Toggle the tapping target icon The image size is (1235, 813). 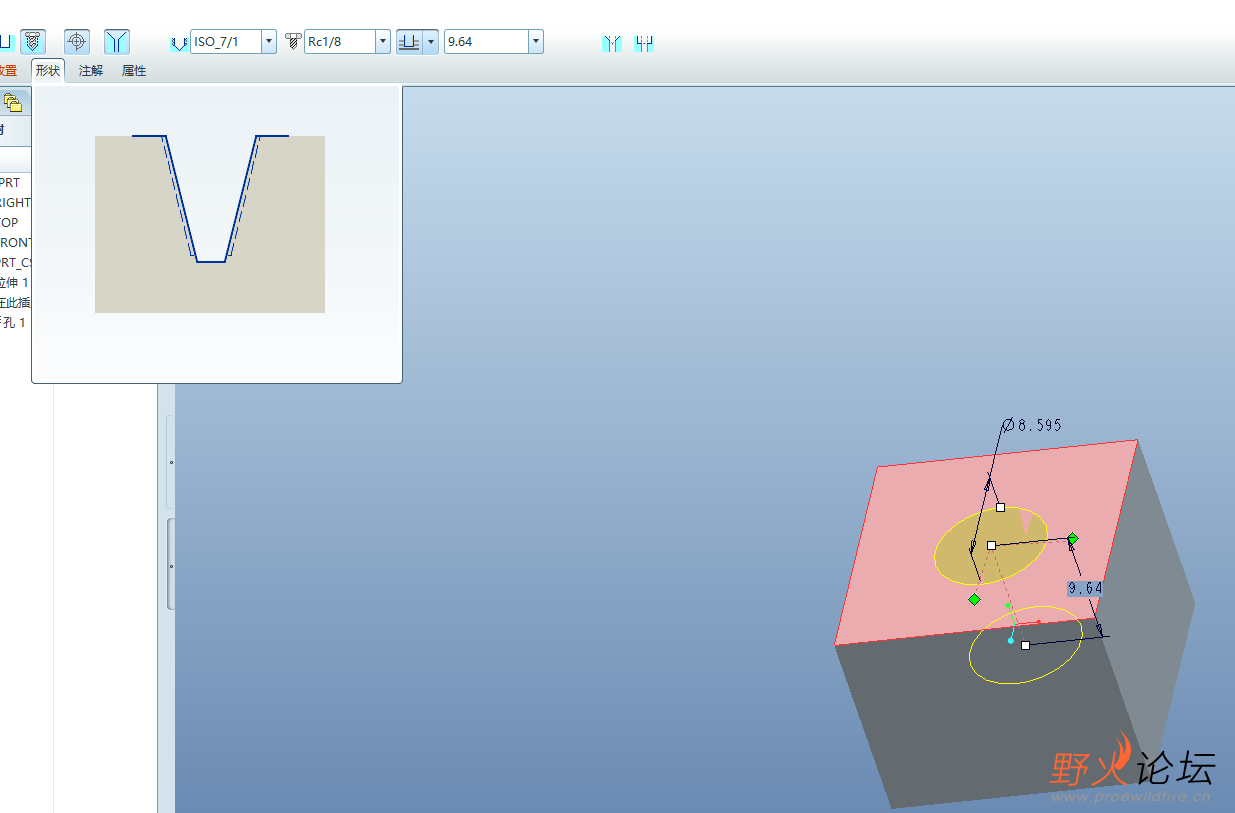tap(77, 42)
